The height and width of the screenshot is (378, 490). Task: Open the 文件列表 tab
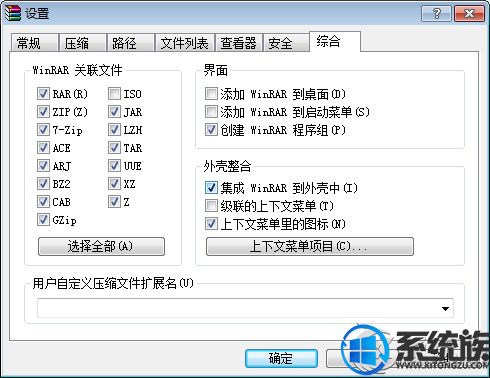point(184,43)
